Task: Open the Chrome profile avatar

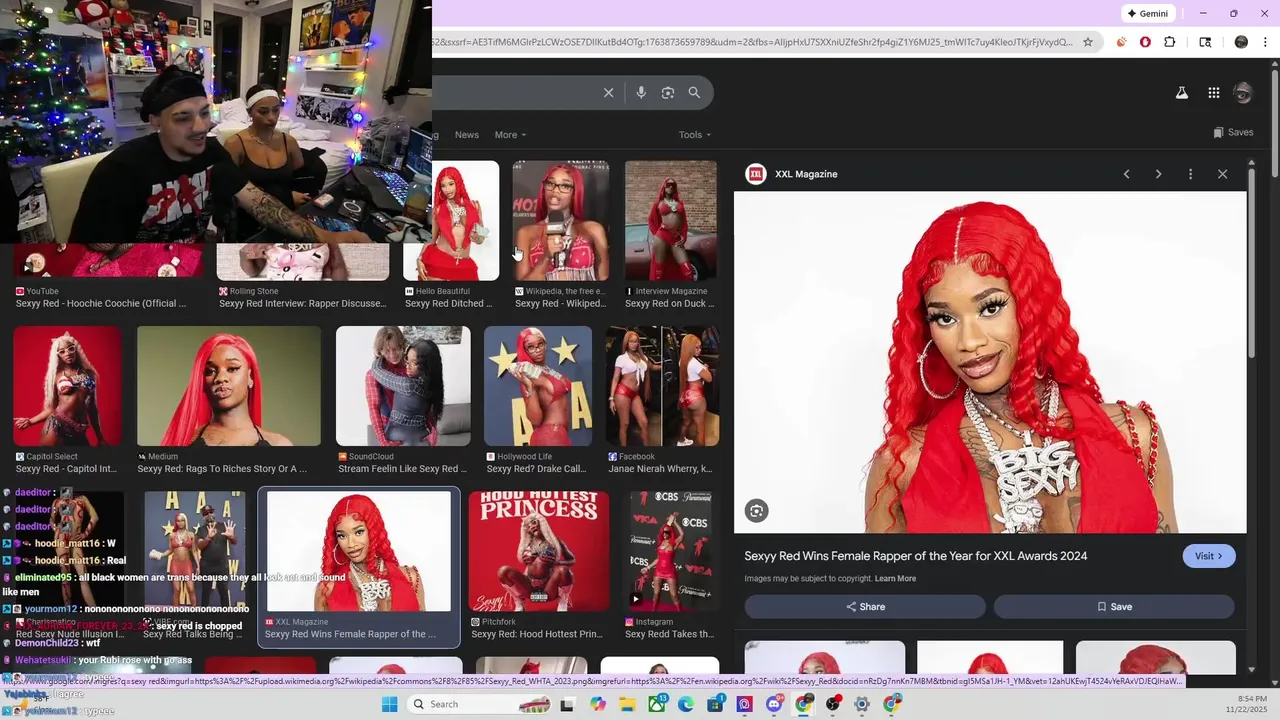Action: point(1241,42)
